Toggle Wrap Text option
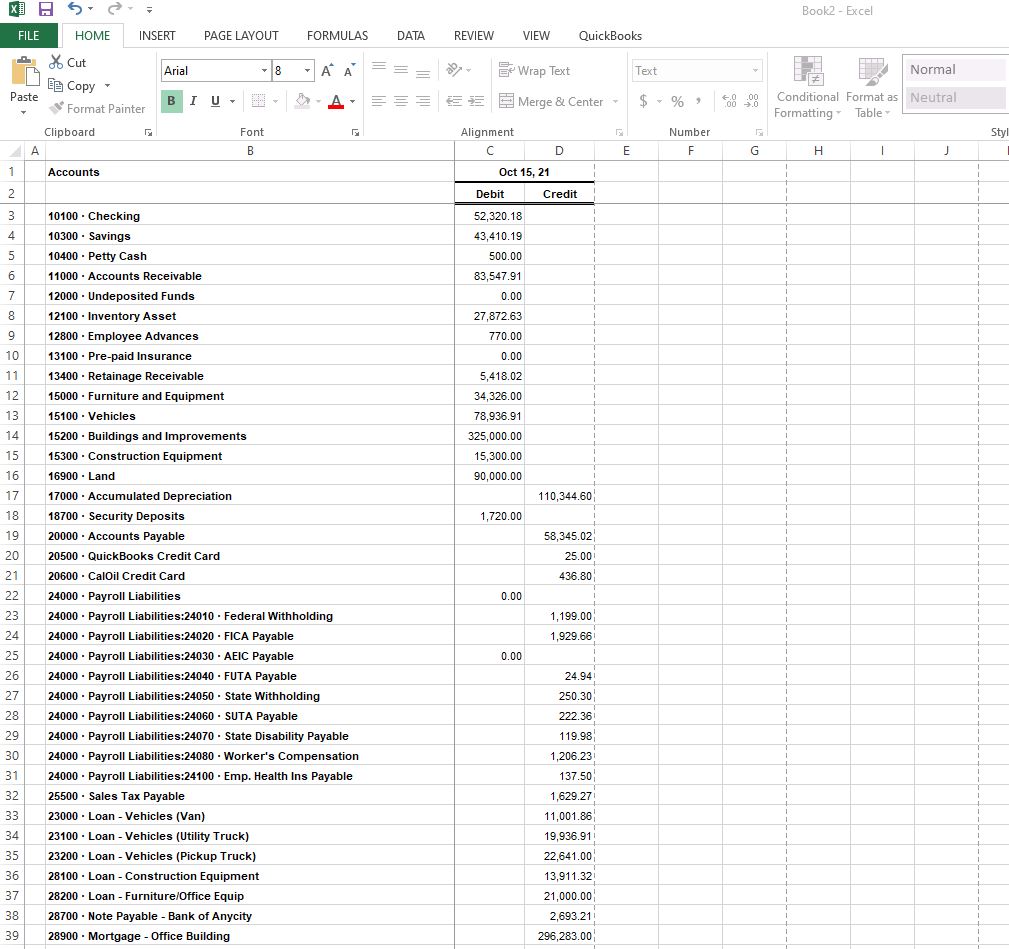This screenshot has height=949, width=1009. coord(535,70)
